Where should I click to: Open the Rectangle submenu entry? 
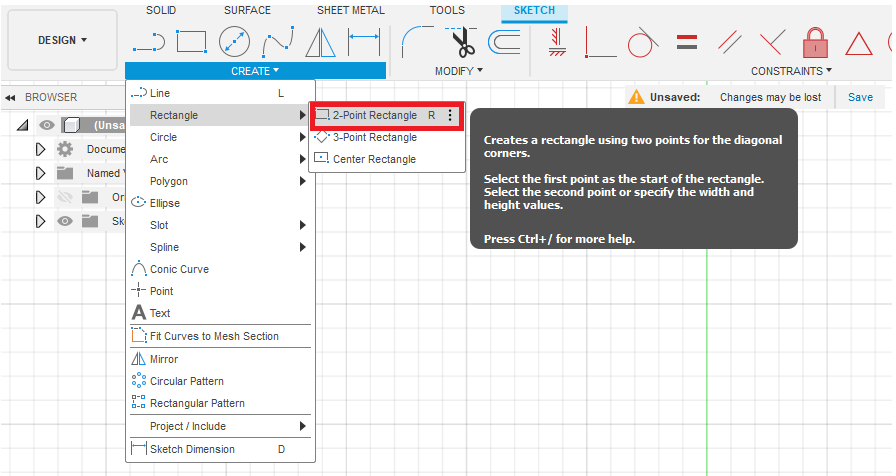[221, 115]
